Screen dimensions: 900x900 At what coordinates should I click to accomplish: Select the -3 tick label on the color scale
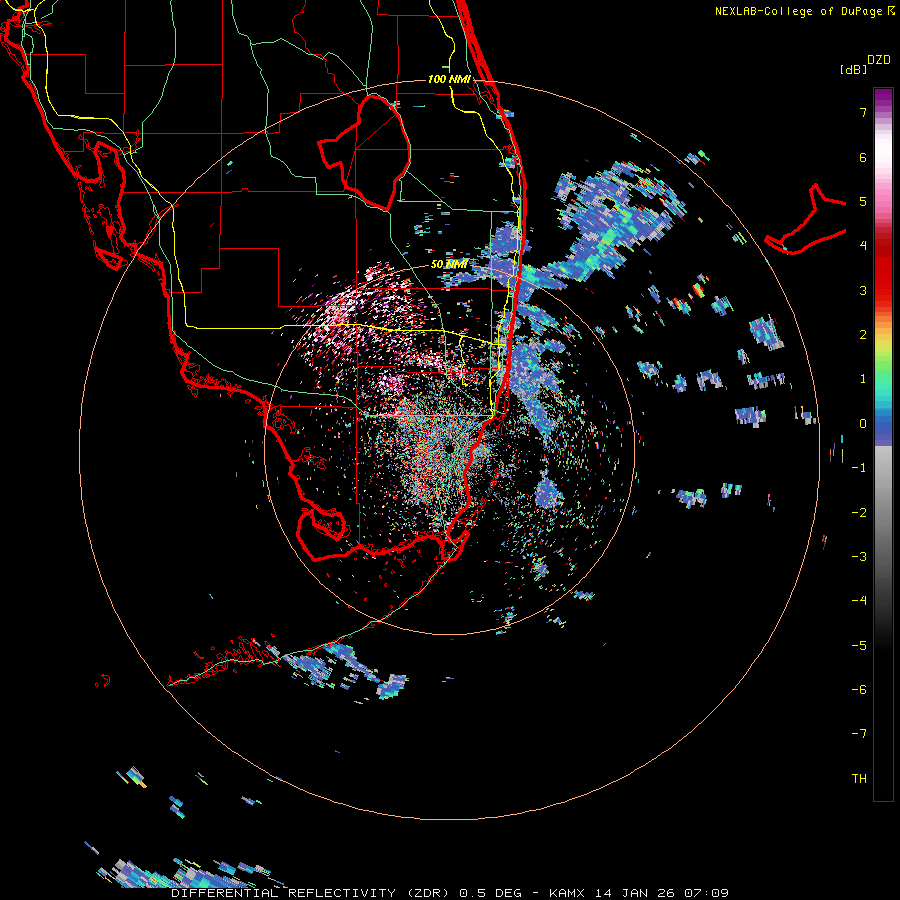click(x=859, y=557)
